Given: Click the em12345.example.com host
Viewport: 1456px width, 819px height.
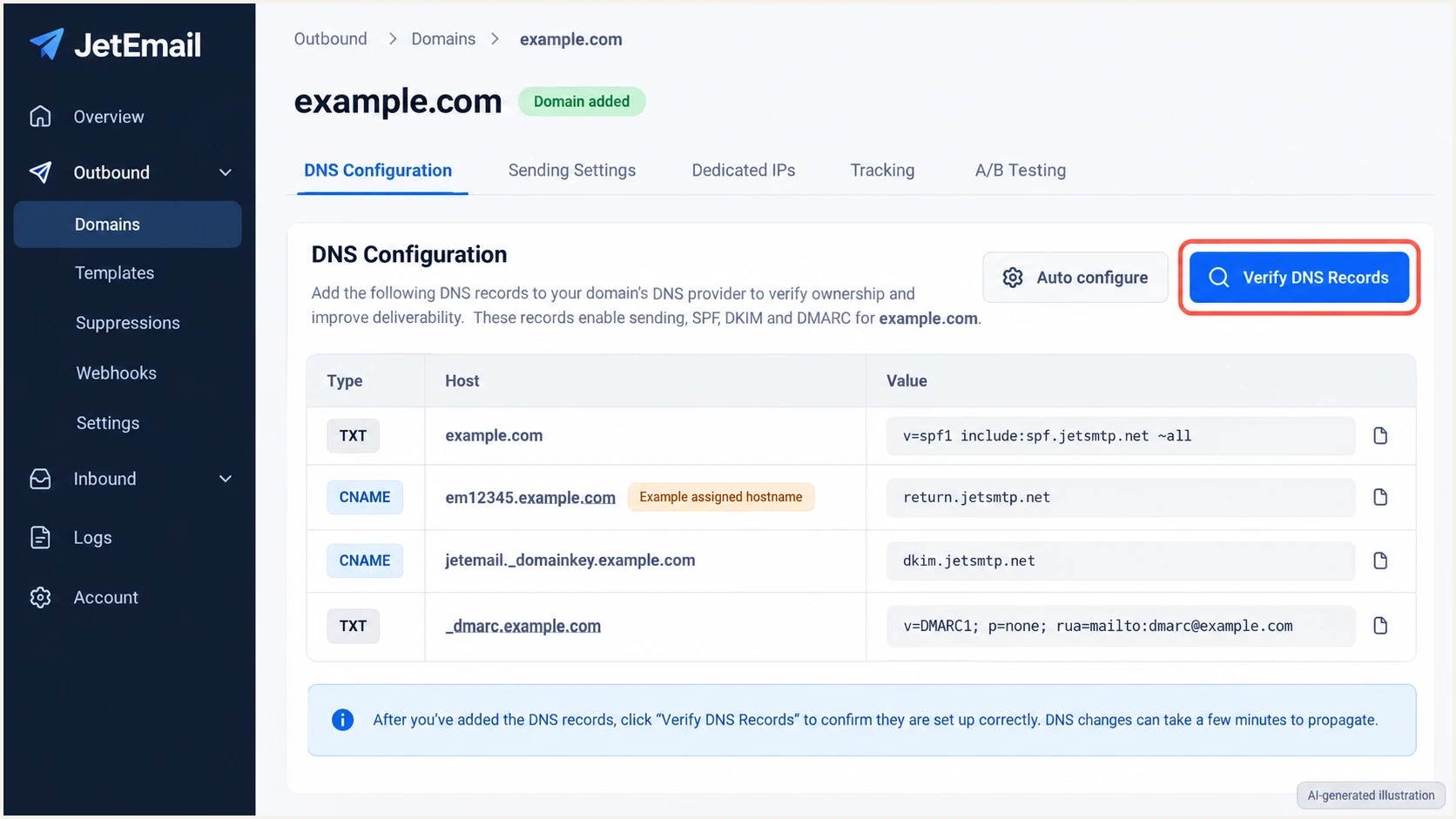Looking at the screenshot, I should pos(530,498).
